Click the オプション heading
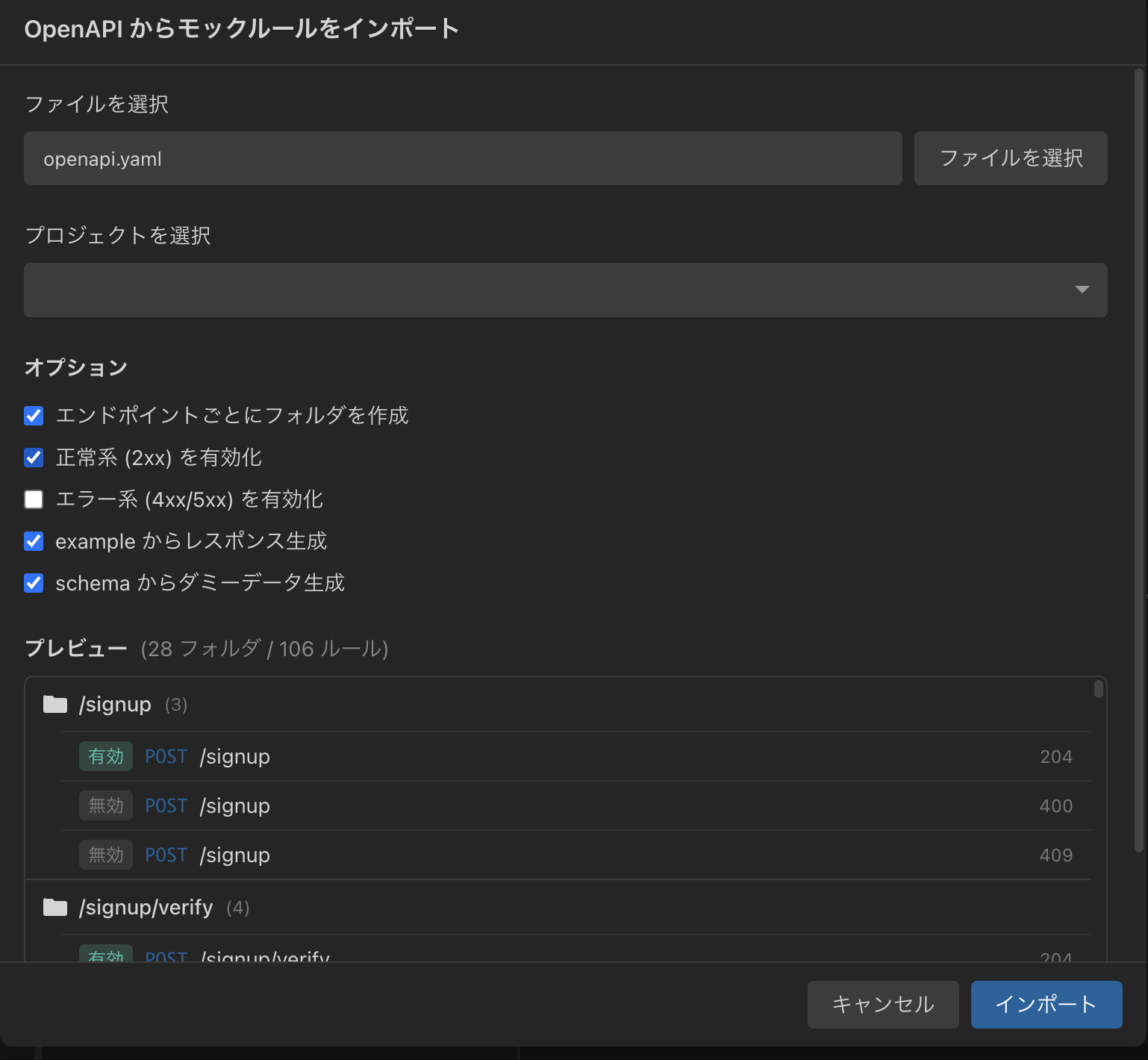 coord(76,367)
